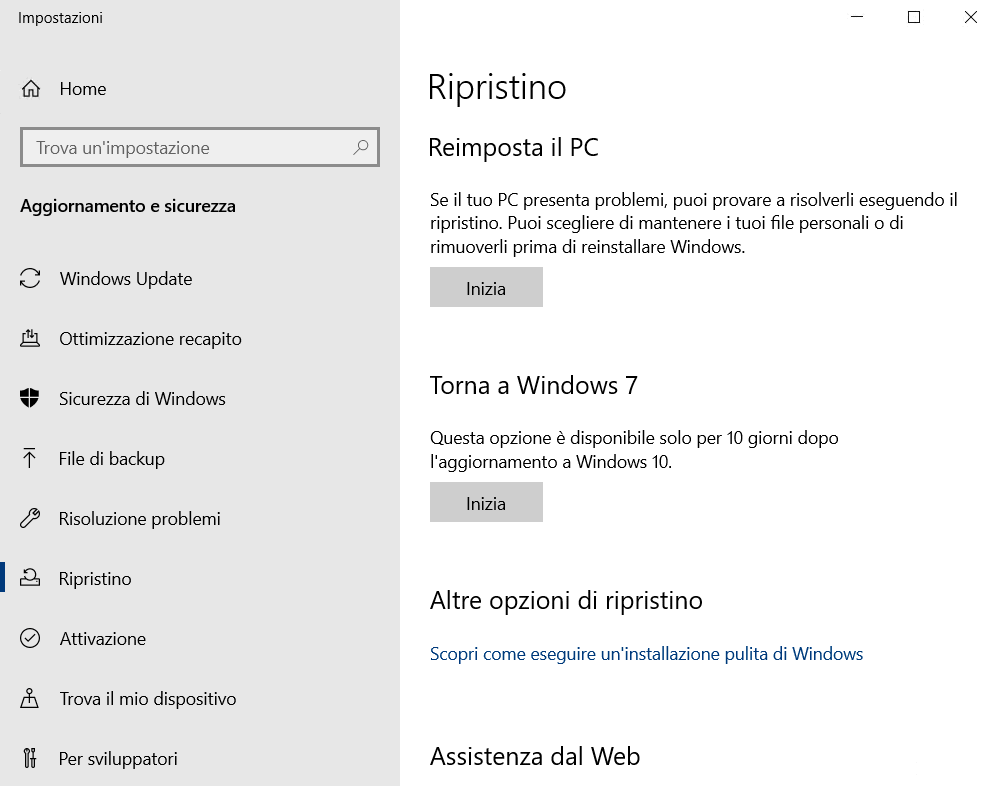Click the Ottimizzazione recapito icon
The height and width of the screenshot is (786, 996).
(31, 339)
